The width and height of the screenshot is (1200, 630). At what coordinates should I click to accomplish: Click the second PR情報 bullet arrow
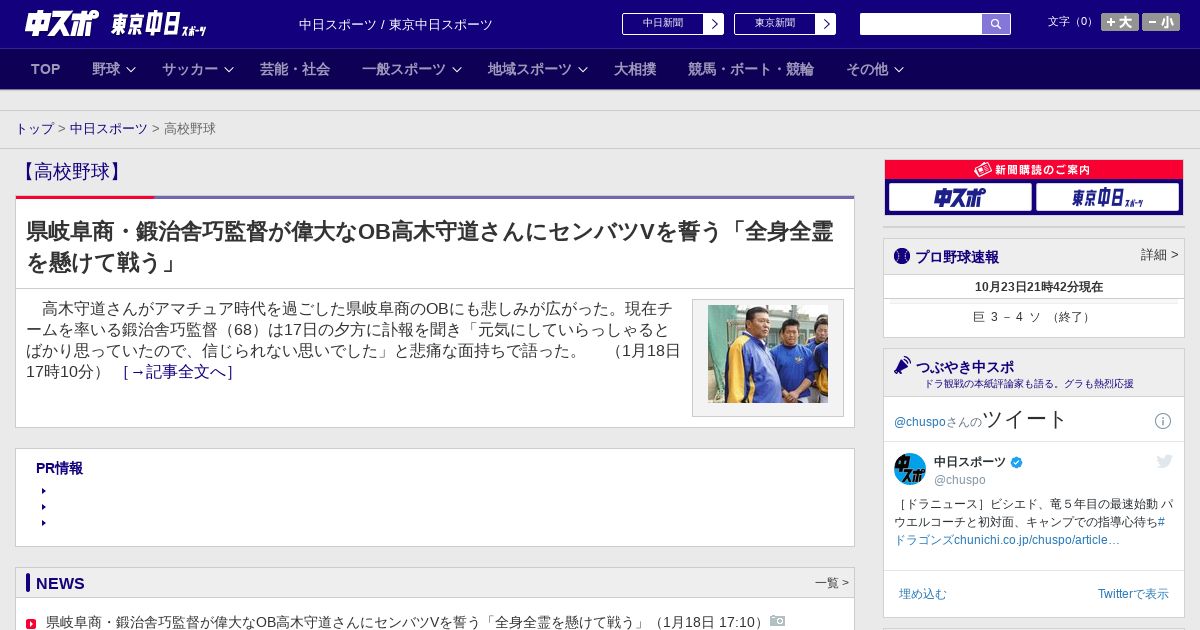point(44,507)
